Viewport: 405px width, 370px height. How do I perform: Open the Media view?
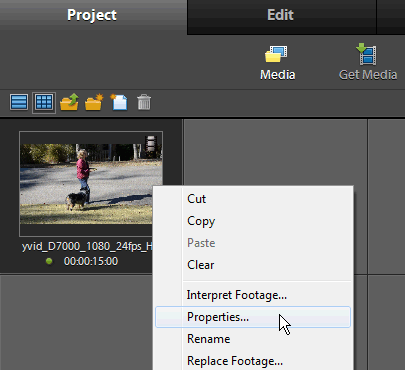tap(277, 63)
